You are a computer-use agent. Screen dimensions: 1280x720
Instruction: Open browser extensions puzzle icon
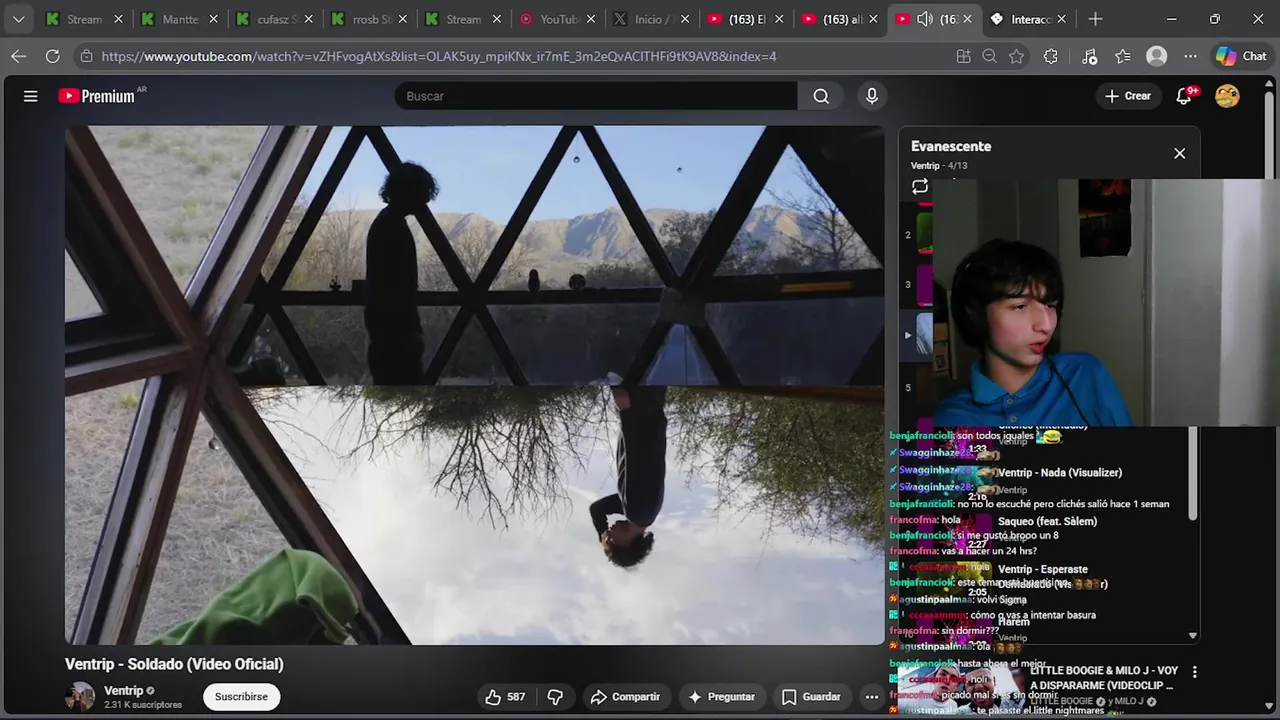coord(1051,56)
